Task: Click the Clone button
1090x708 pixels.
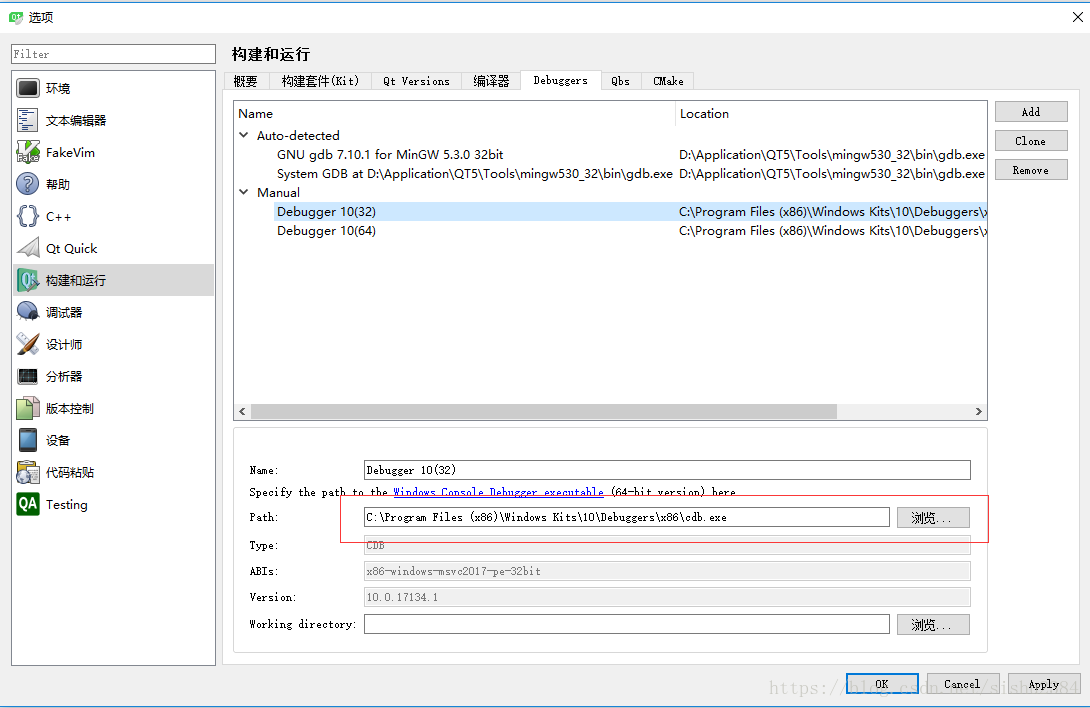Action: pos(1031,140)
